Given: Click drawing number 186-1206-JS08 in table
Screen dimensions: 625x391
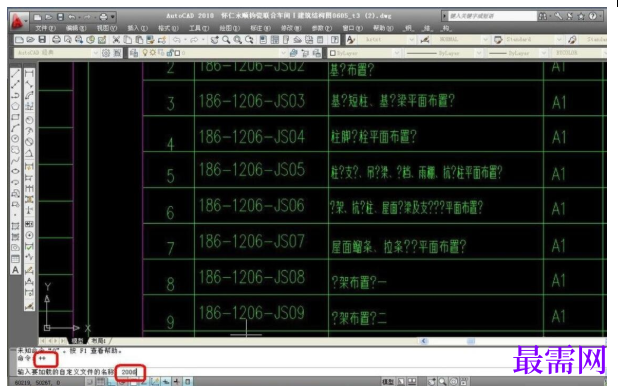Looking at the screenshot, I should pyautogui.click(x=252, y=277).
